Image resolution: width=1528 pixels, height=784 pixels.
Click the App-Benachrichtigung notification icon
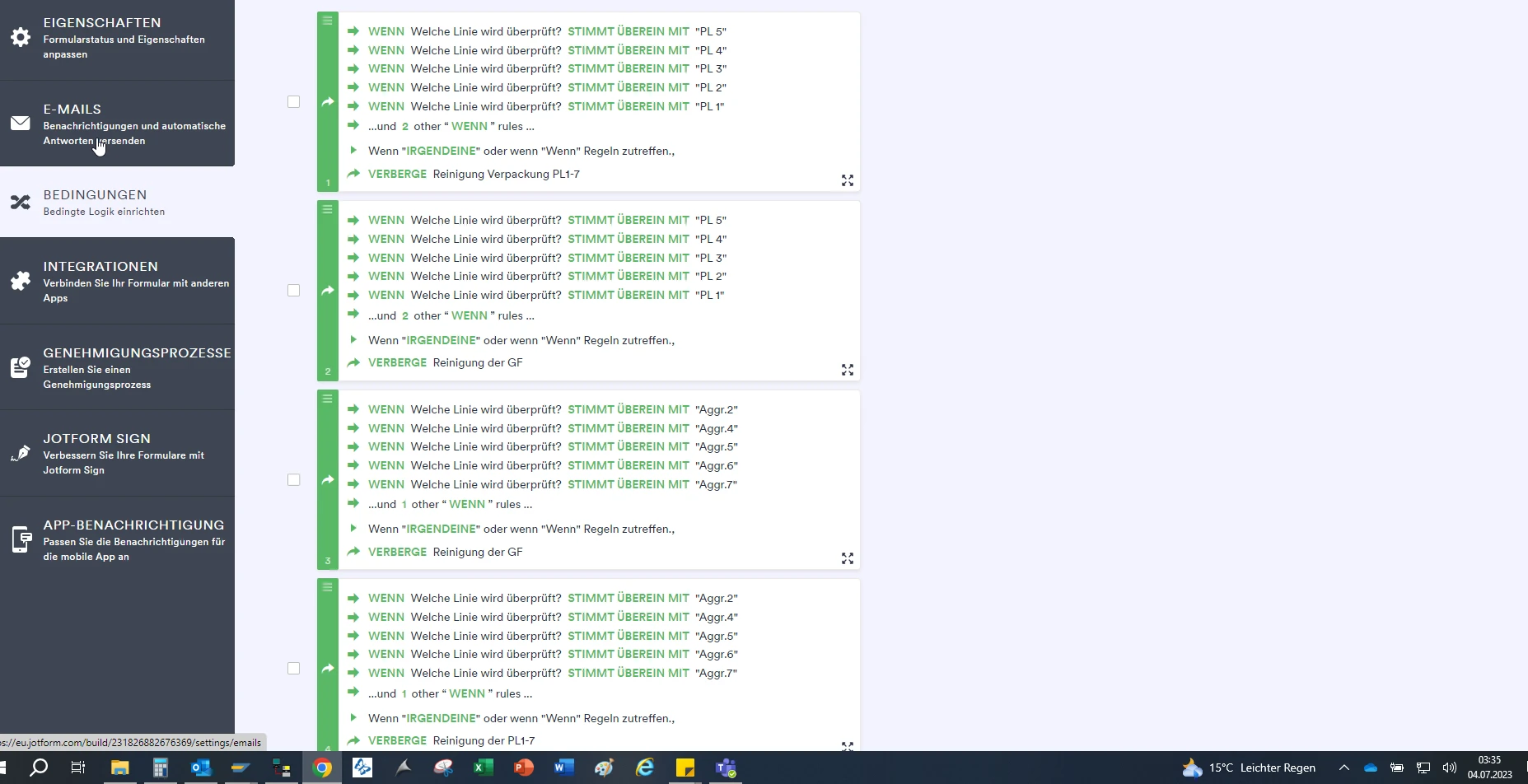click(21, 539)
